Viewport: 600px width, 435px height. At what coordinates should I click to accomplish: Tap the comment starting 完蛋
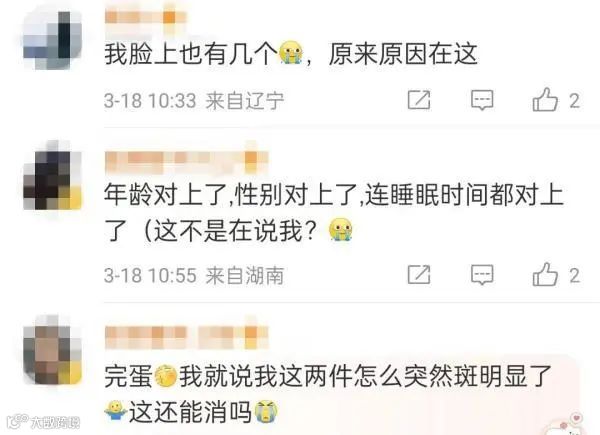328,394
